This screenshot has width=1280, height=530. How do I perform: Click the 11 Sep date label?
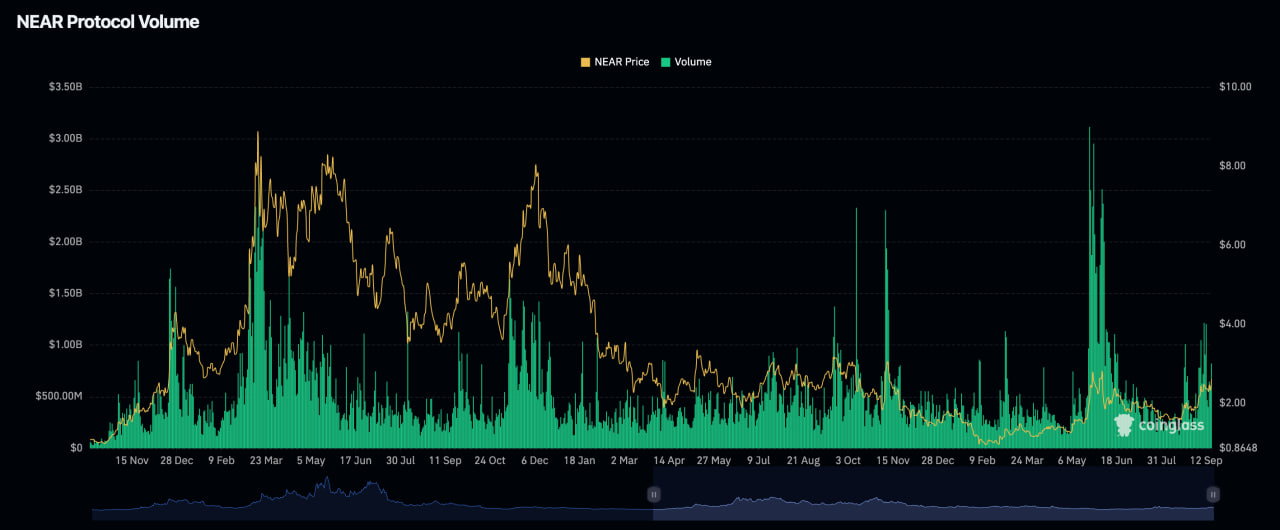445,461
